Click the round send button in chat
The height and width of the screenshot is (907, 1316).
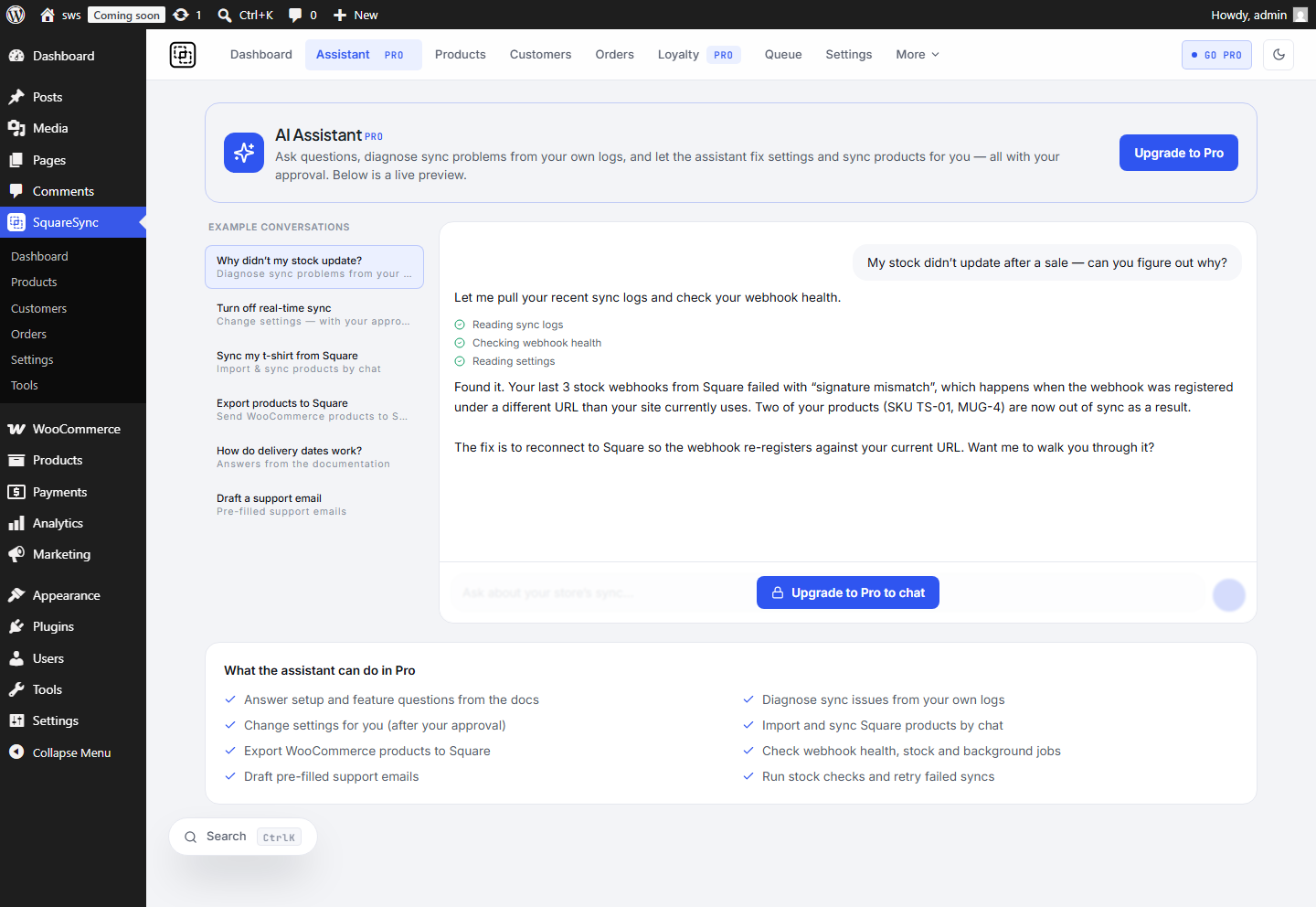tap(1229, 595)
